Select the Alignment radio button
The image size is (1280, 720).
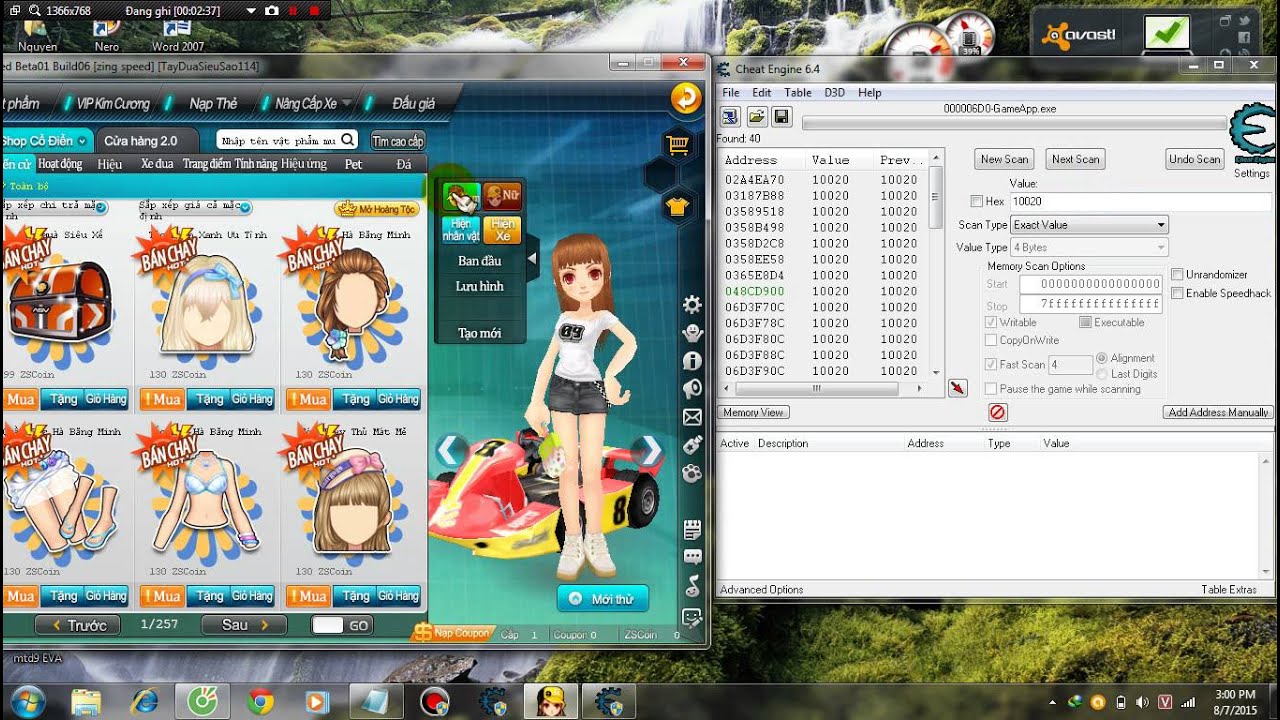coord(1102,358)
